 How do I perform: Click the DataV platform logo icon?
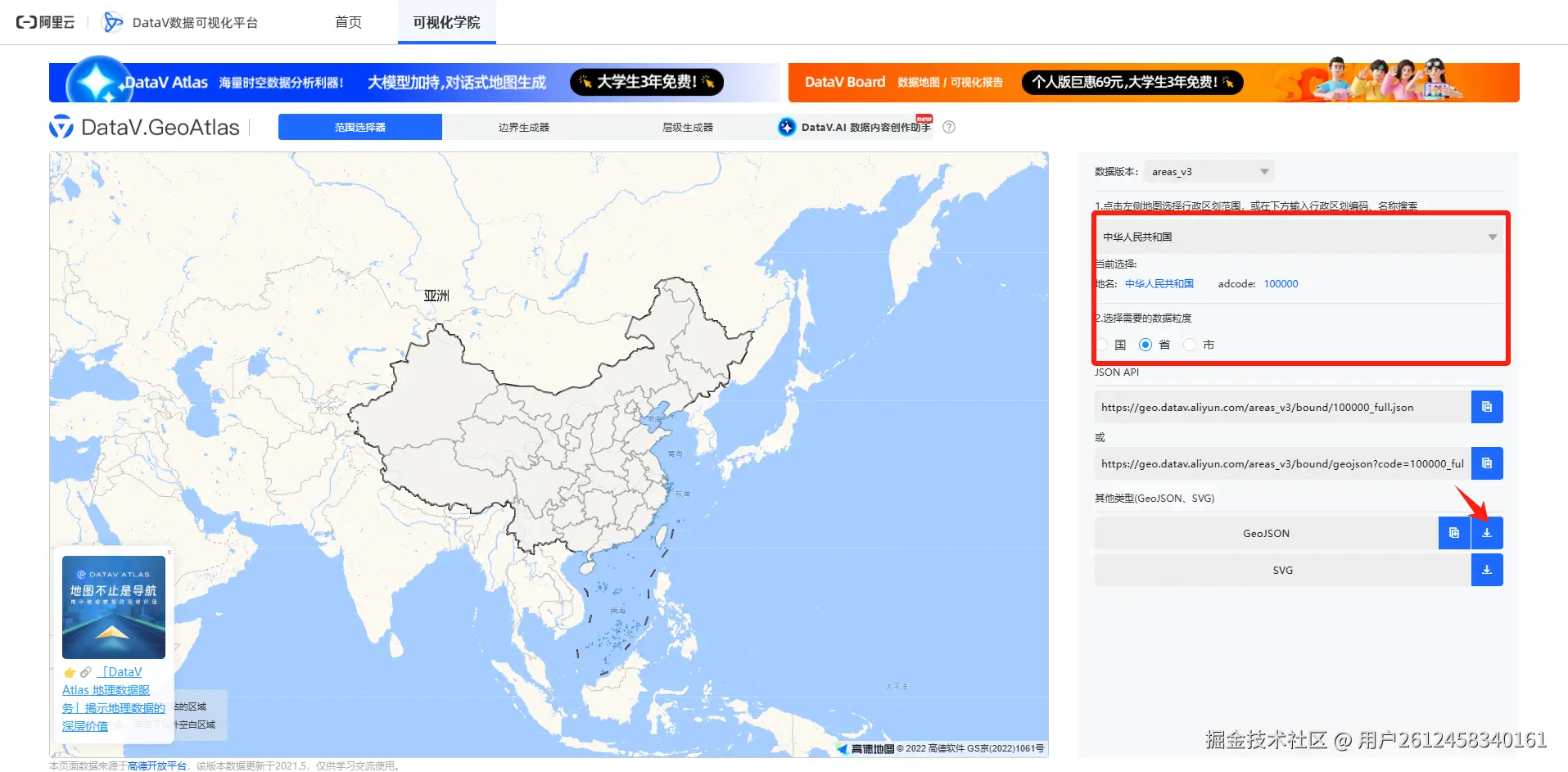[x=112, y=22]
